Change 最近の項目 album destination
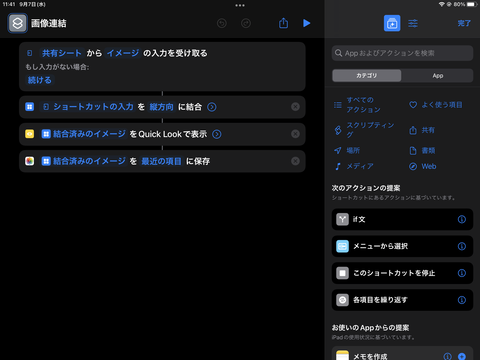The height and width of the screenshot is (360, 480). pos(161,161)
